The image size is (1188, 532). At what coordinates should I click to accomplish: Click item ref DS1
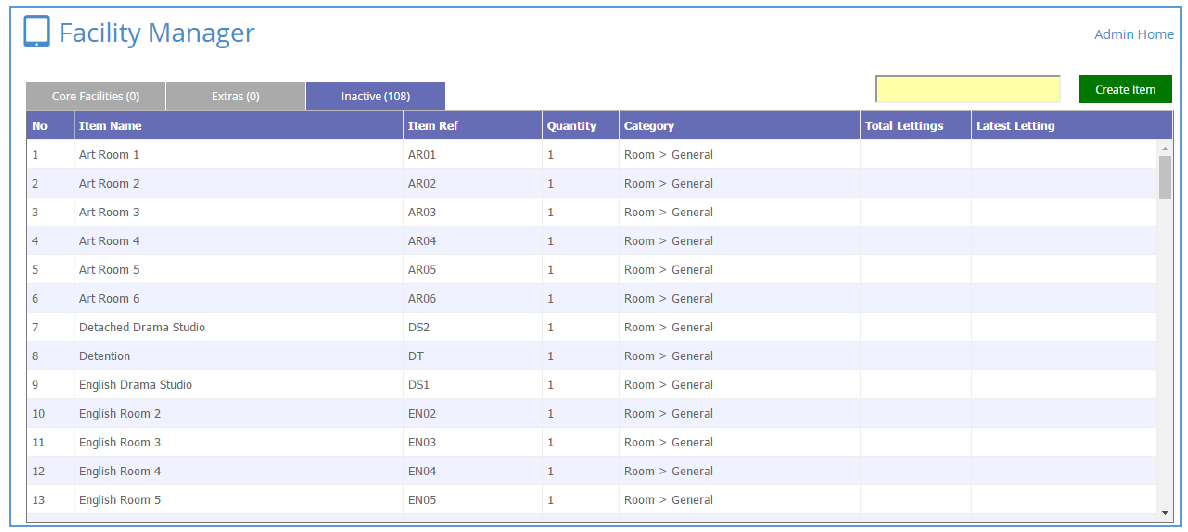419,385
